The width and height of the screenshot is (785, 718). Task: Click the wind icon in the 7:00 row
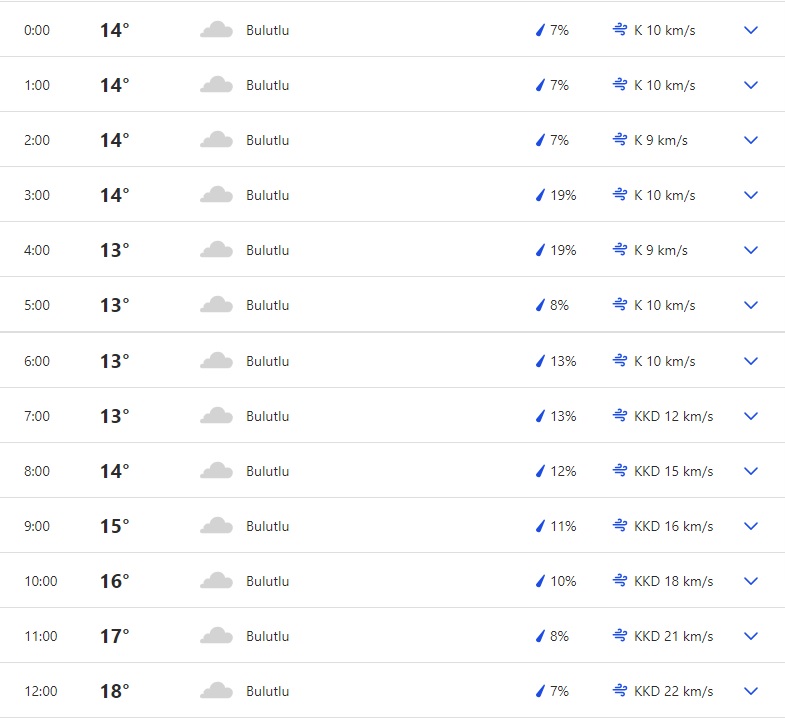[620, 416]
